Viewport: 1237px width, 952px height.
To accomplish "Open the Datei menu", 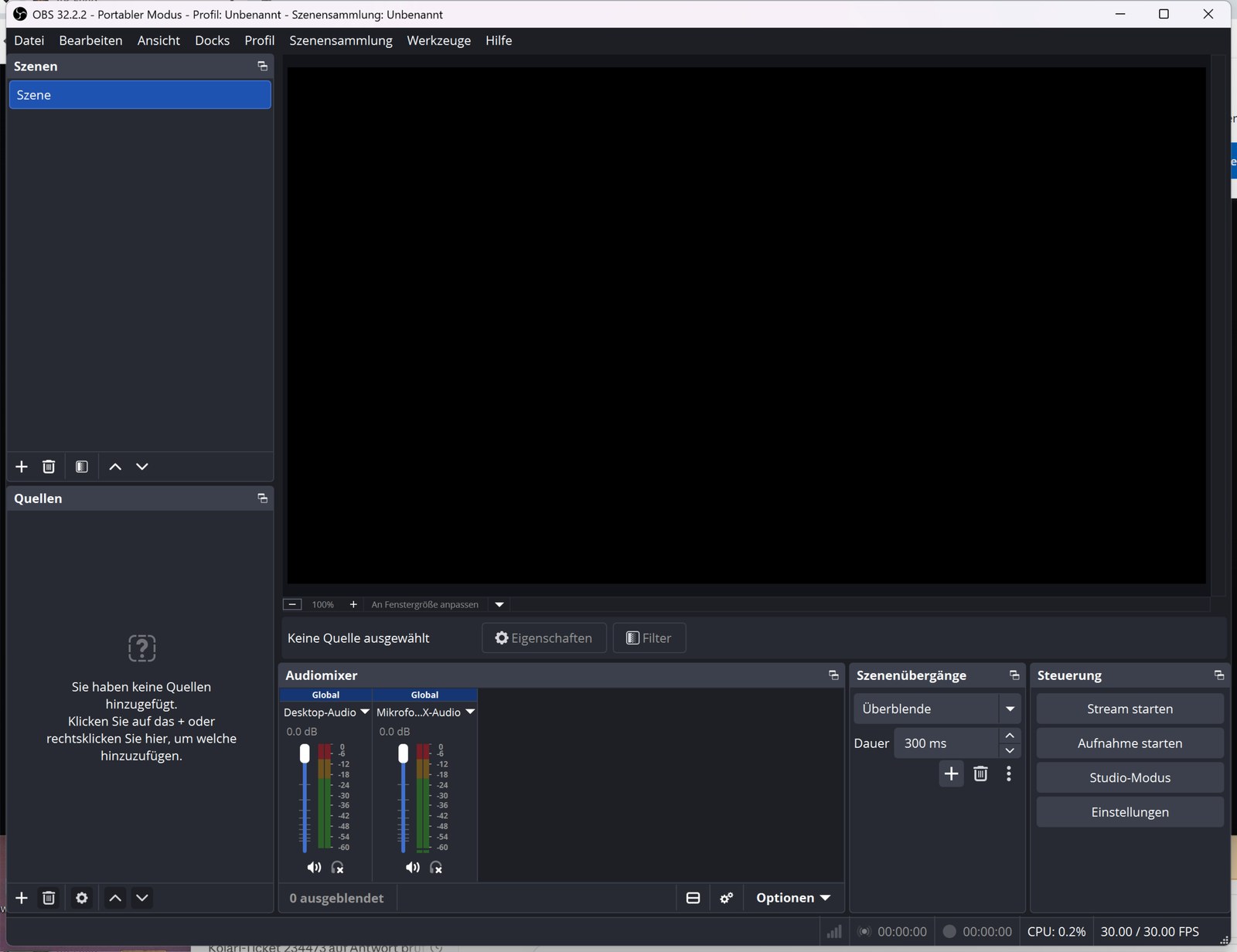I will pos(29,40).
